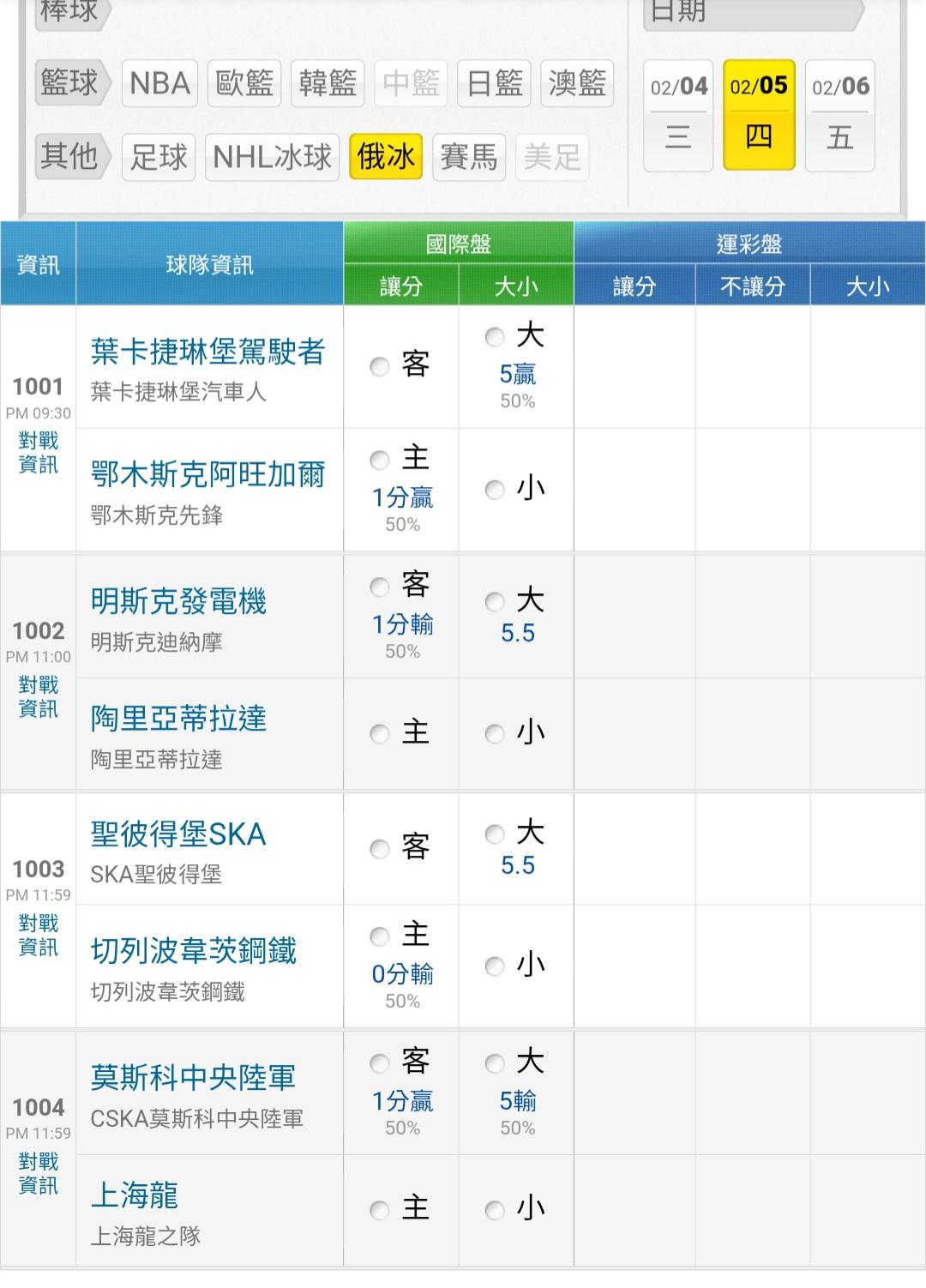
Task: Select the NBA league filter
Action: pos(159,84)
